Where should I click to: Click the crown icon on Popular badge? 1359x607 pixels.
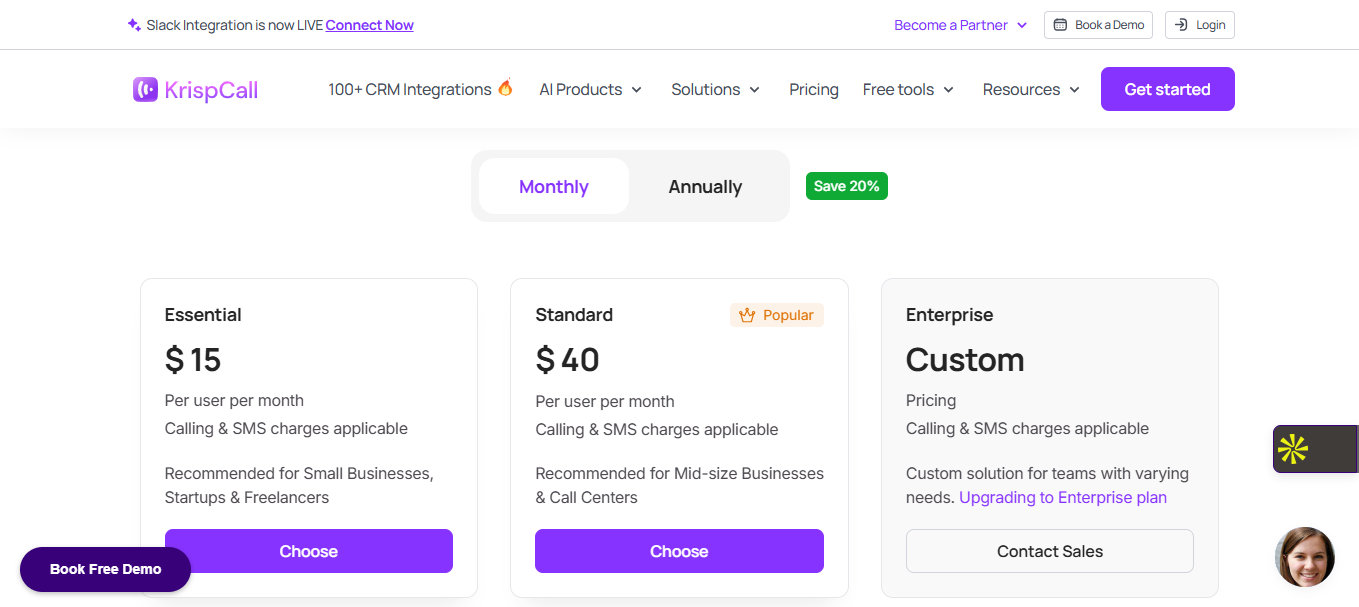(x=747, y=315)
